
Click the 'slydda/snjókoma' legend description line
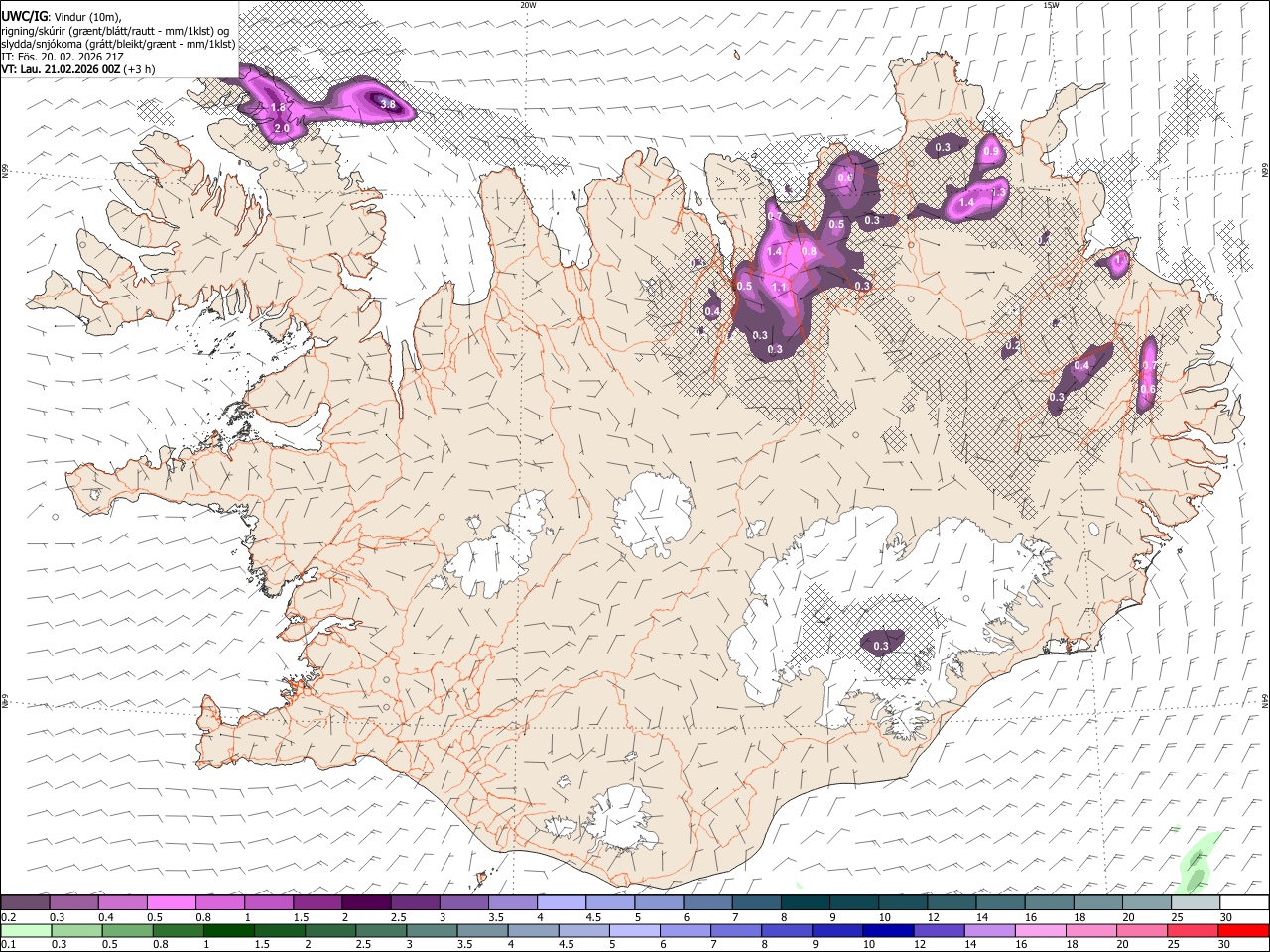(x=118, y=44)
